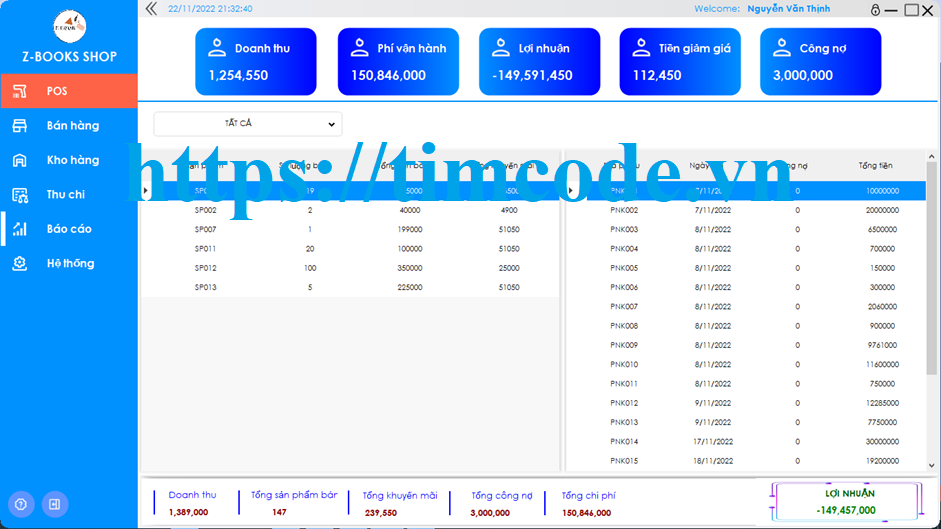The image size is (941, 529).
Task: Select product row SP007
Action: [x=350, y=229]
